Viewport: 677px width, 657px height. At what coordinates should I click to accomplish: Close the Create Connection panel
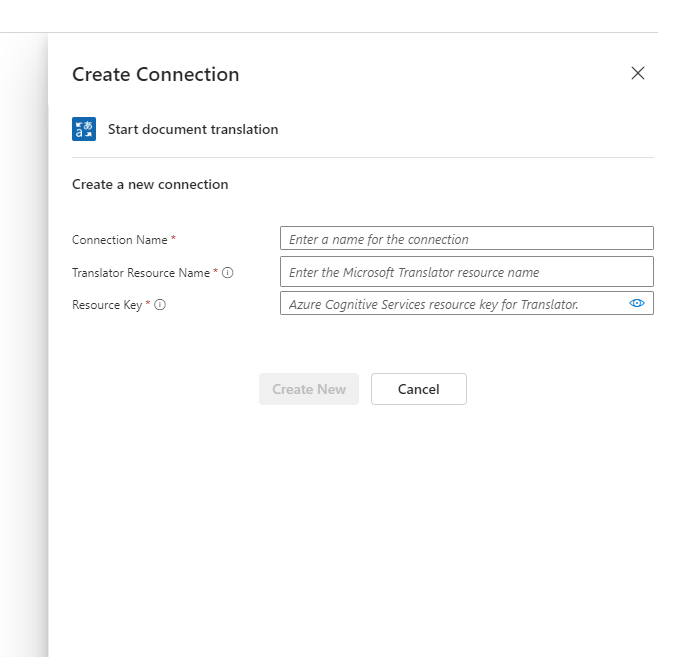638,73
